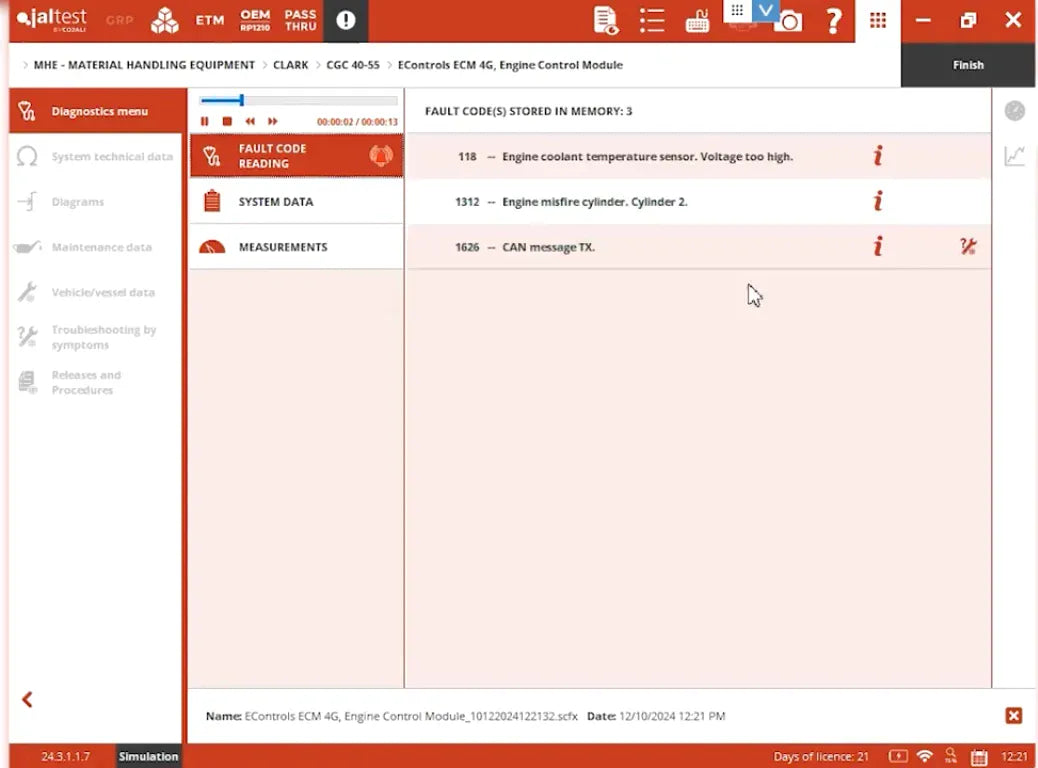Go to CGC 40-55 breadcrumb

353,65
